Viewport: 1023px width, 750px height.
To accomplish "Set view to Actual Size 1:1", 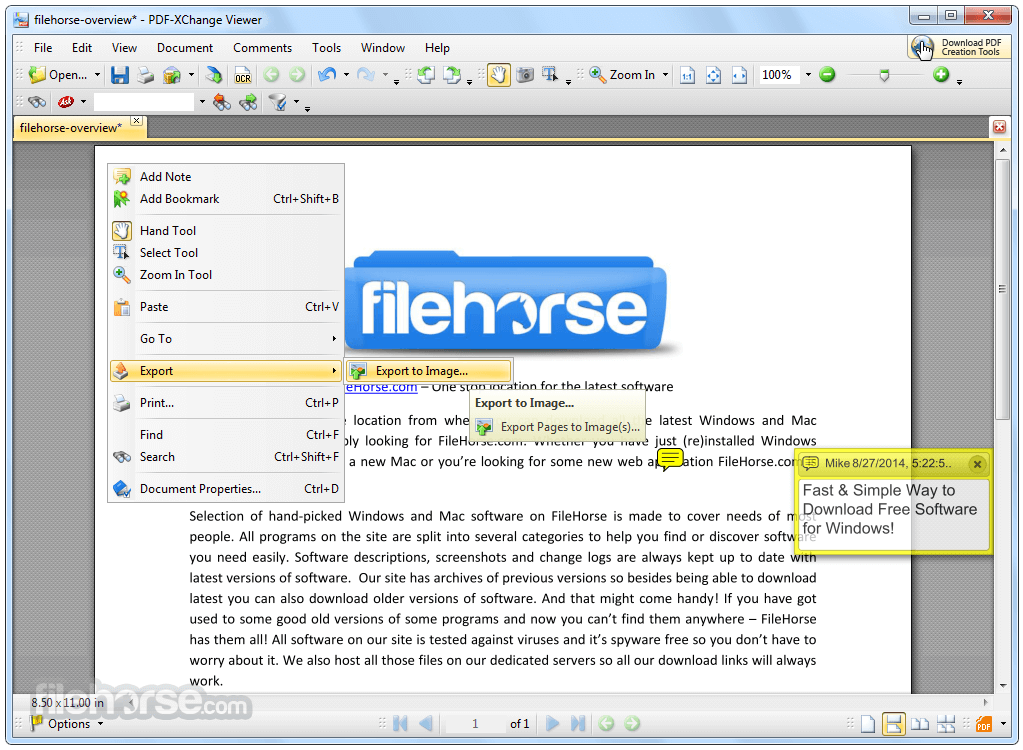I will click(x=687, y=75).
